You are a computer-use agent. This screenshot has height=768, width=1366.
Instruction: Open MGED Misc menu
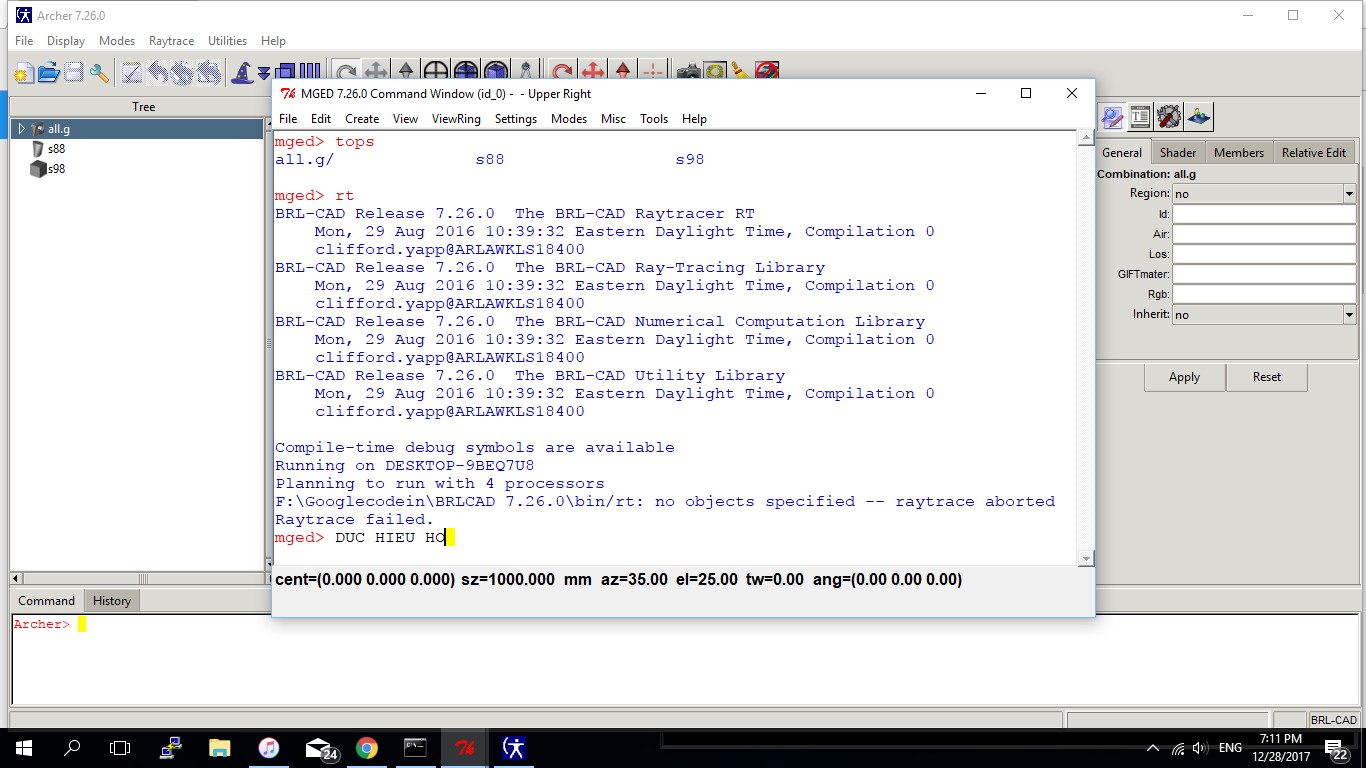(x=613, y=119)
